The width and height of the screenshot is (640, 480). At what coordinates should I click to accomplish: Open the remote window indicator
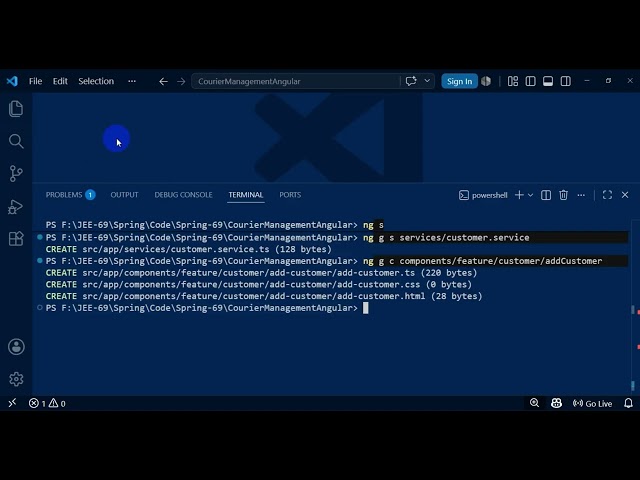click(12, 403)
